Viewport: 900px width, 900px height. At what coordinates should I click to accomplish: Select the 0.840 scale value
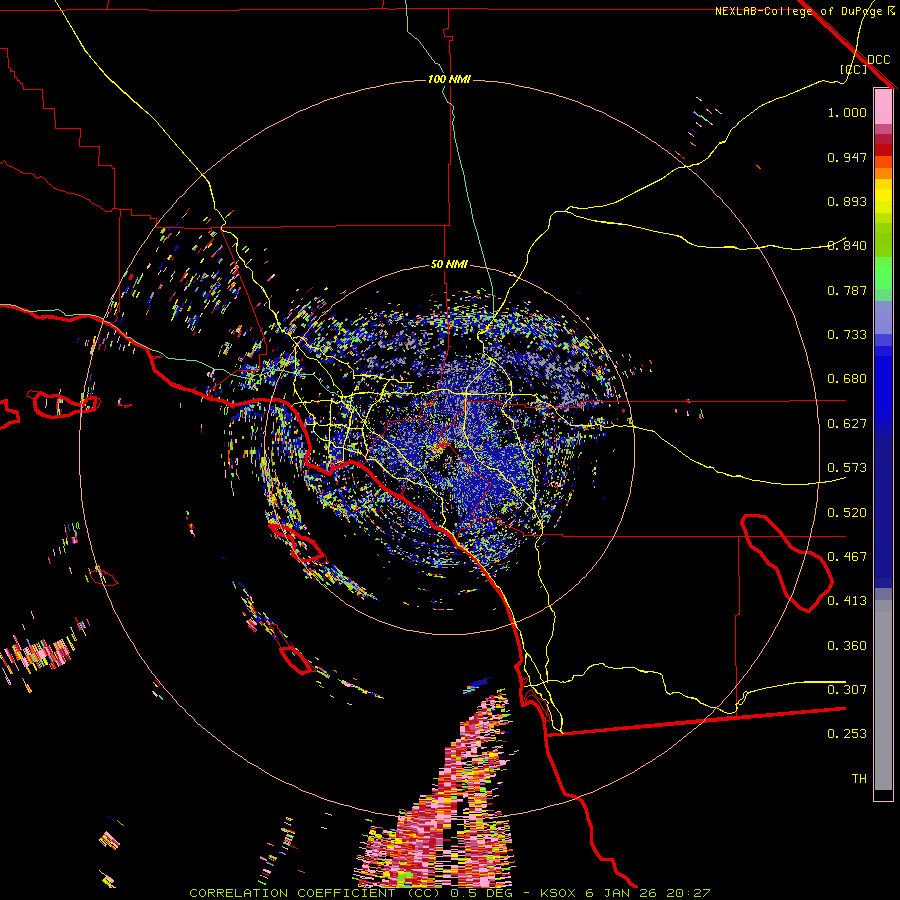coord(847,246)
